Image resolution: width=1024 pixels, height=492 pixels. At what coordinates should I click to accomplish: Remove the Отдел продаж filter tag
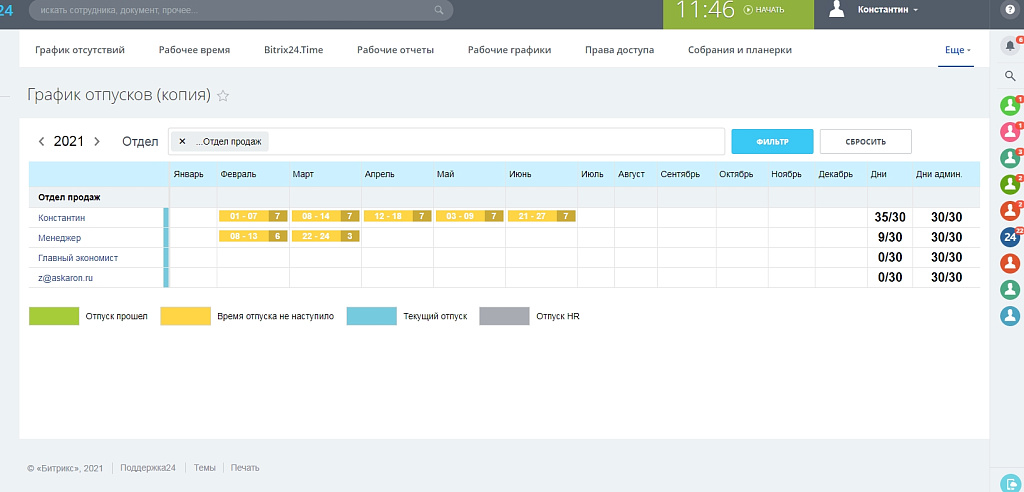[x=182, y=142]
